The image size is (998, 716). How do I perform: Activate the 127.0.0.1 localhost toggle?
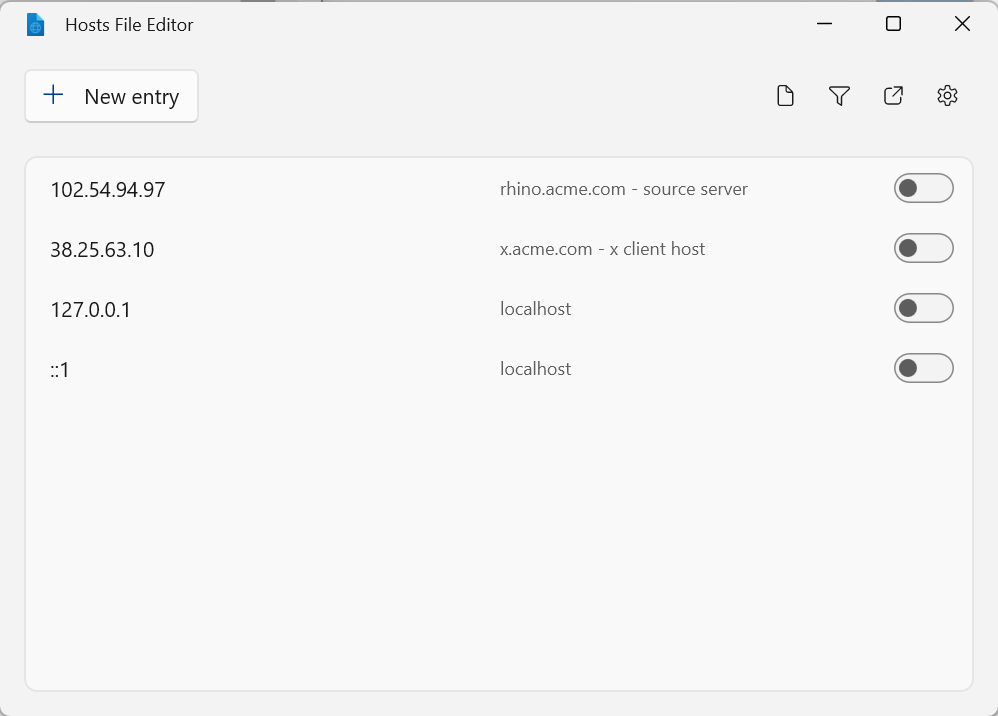[923, 308]
